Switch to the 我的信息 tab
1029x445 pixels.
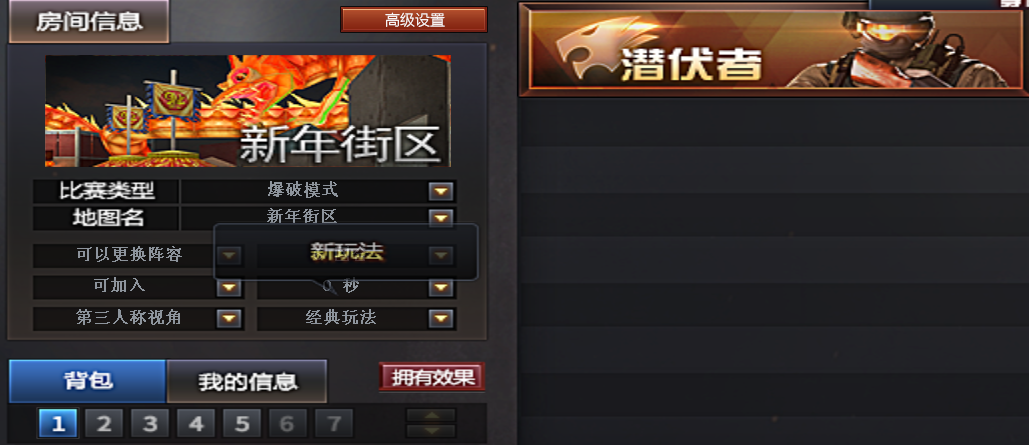(247, 381)
